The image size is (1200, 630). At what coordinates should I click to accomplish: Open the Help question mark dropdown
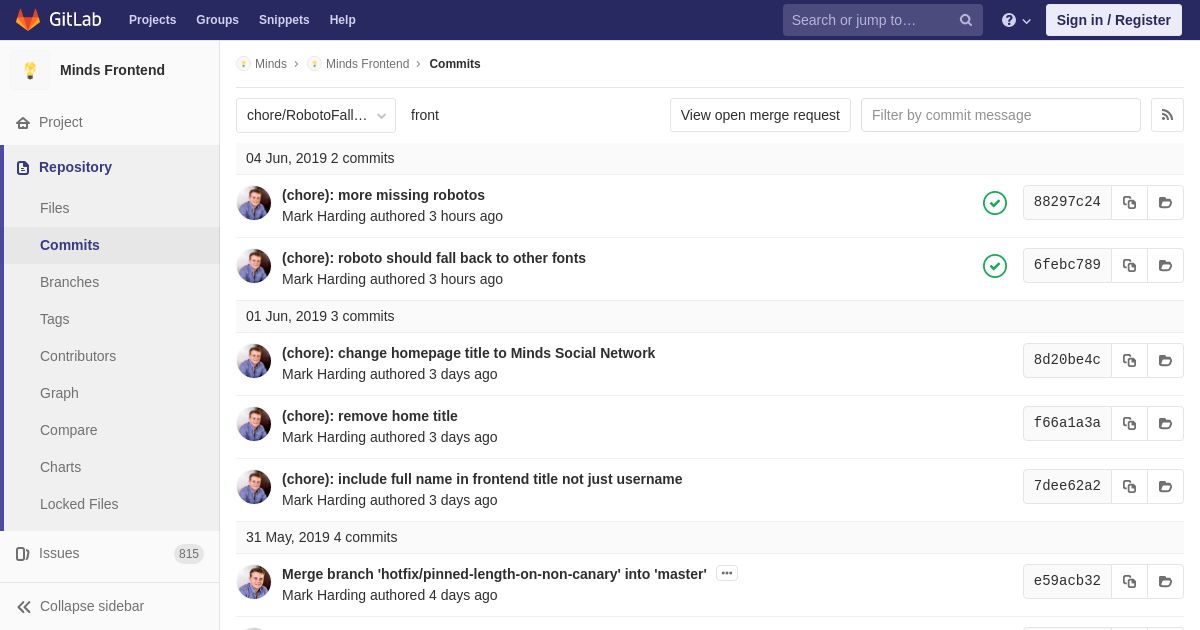pos(1016,20)
